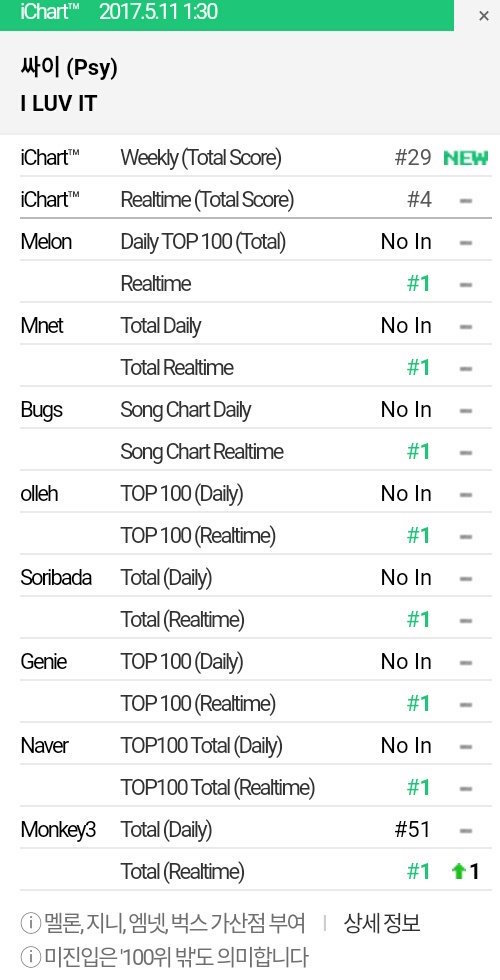Viewport: 500px width, 980px height.
Task: Click the green up arrow beside Monkey3 Realtime
Action: [459, 871]
